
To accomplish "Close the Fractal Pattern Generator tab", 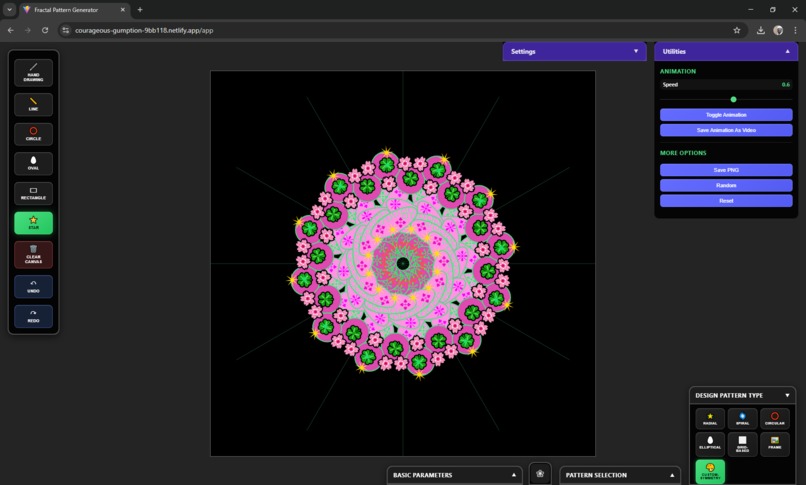I will coord(122,10).
